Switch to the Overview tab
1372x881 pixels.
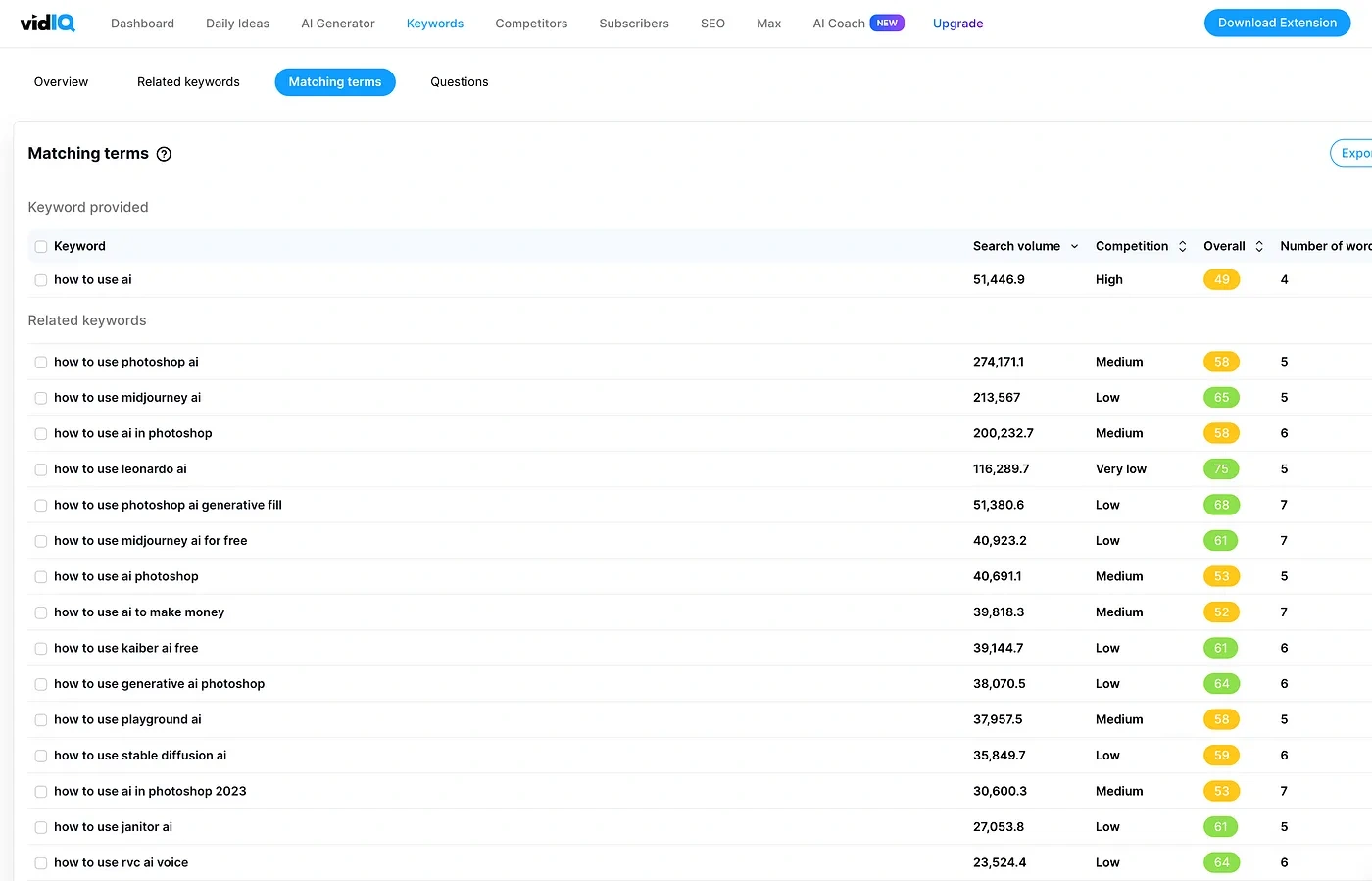pyautogui.click(x=61, y=82)
